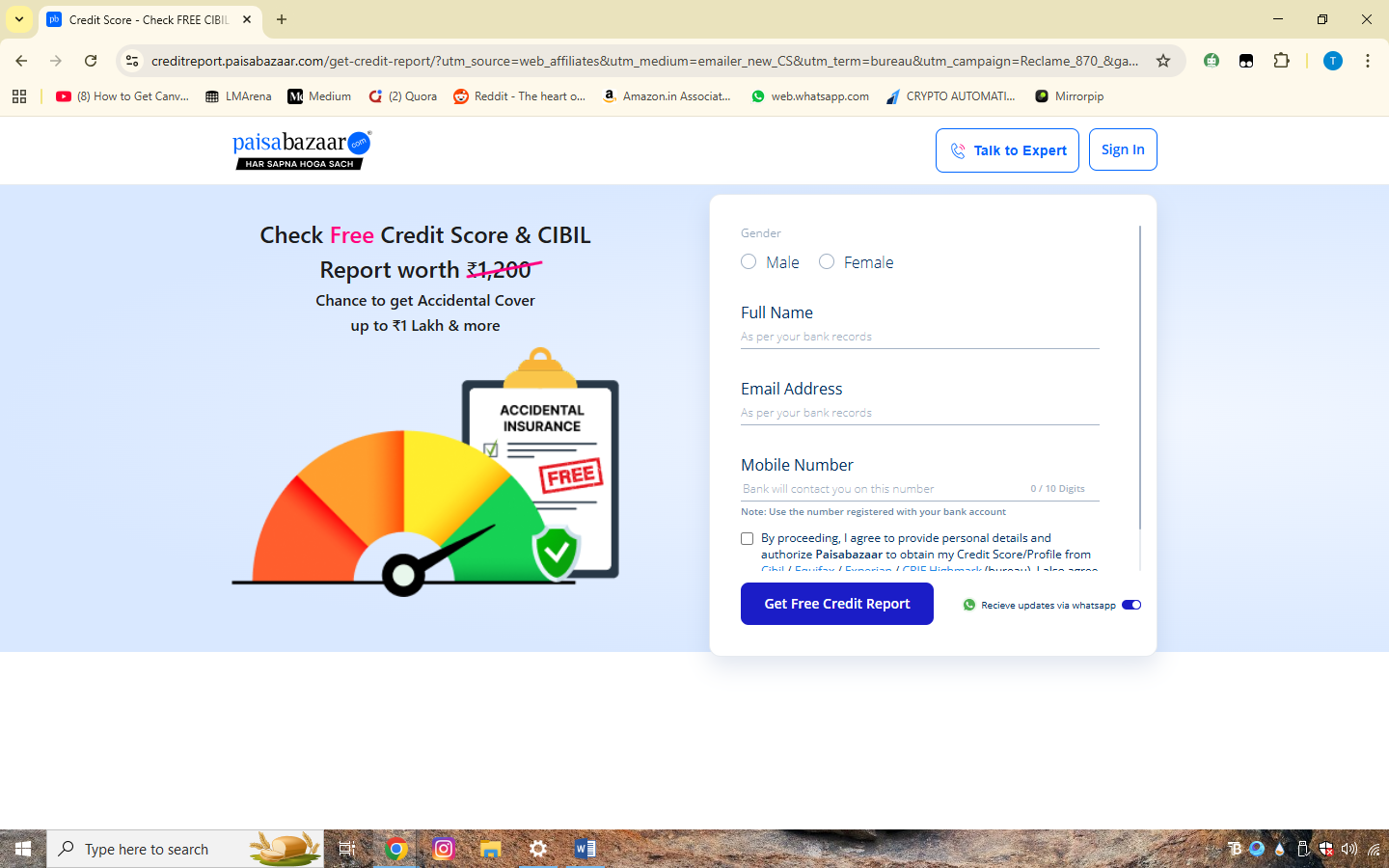Open Microsoft Word from the taskbar
1389x868 pixels.
click(x=585, y=849)
